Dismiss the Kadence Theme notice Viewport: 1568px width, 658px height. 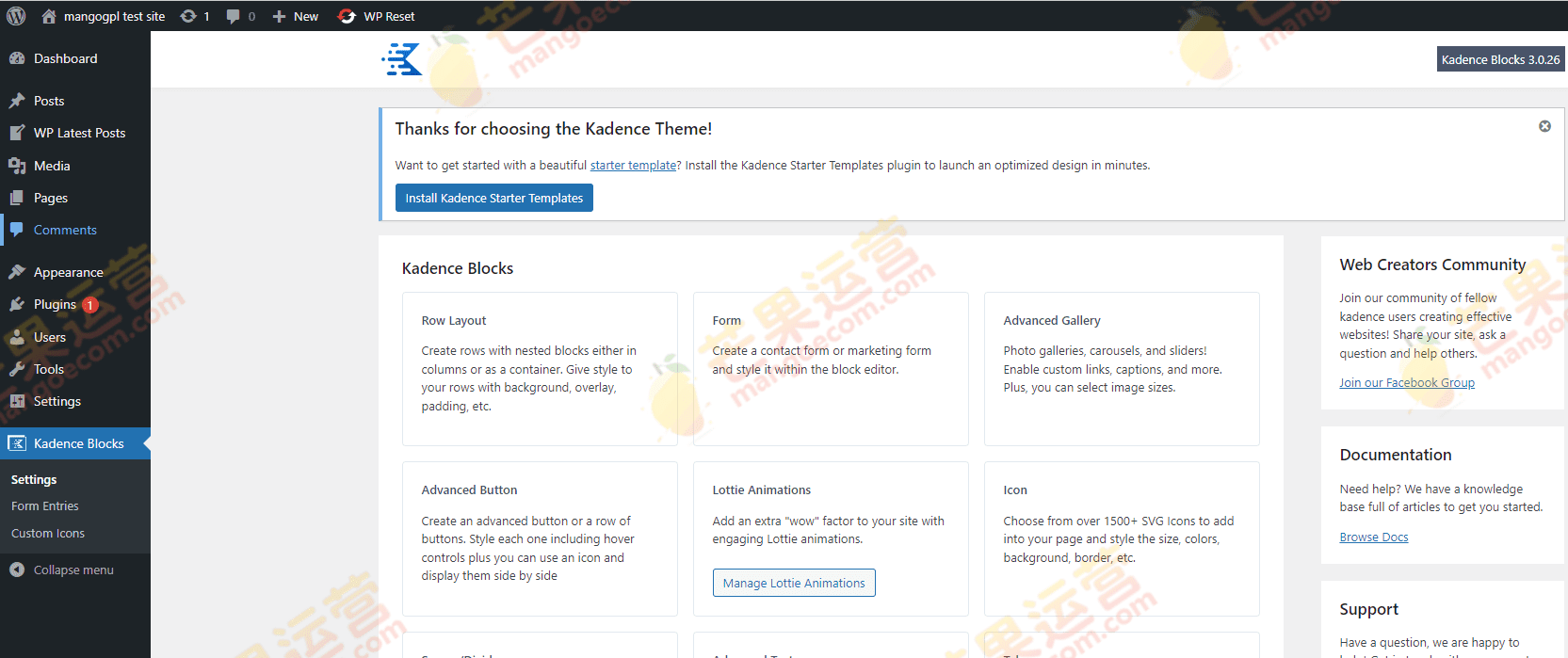[1544, 126]
